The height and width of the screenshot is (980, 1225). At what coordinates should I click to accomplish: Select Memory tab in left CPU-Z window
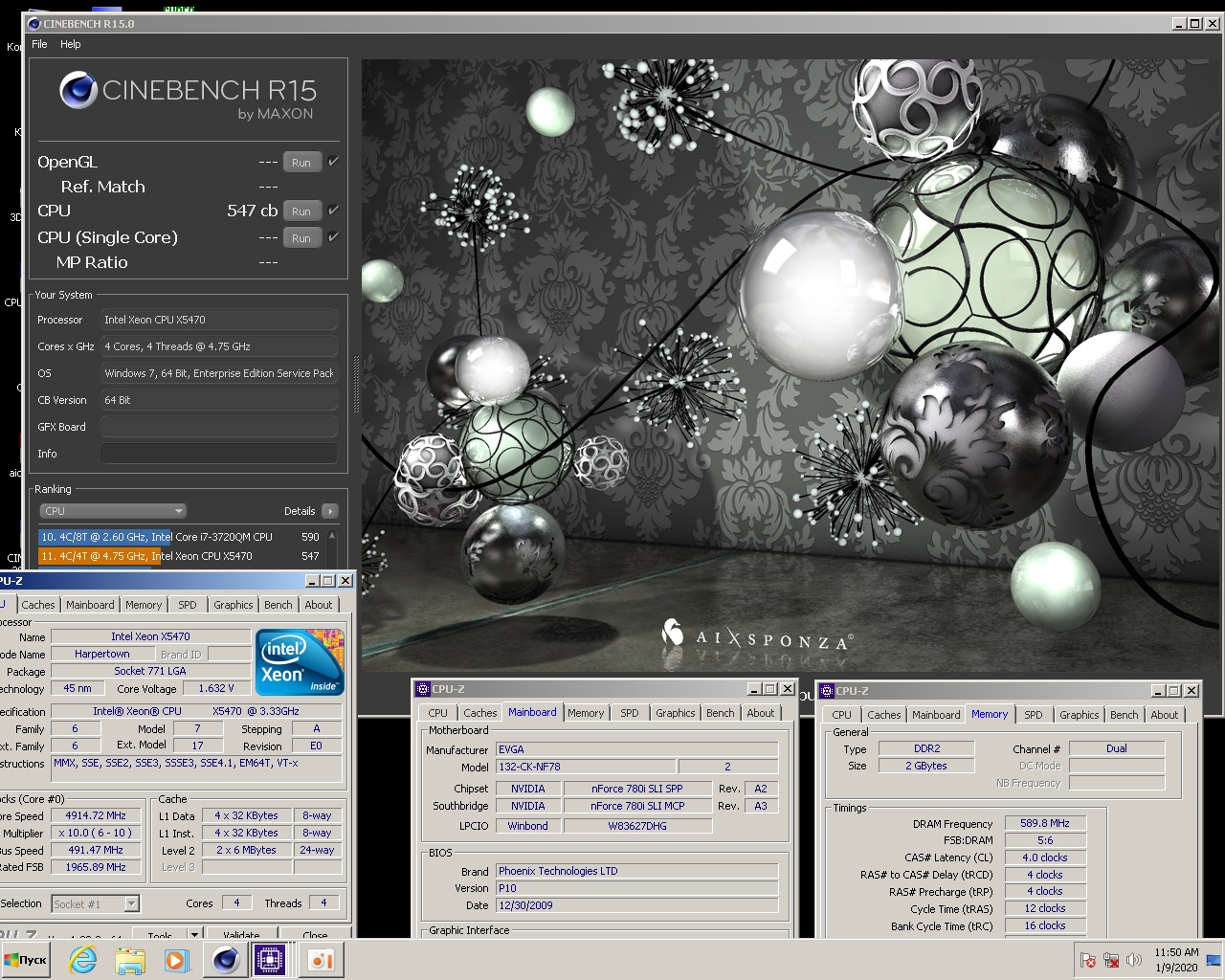(x=144, y=605)
